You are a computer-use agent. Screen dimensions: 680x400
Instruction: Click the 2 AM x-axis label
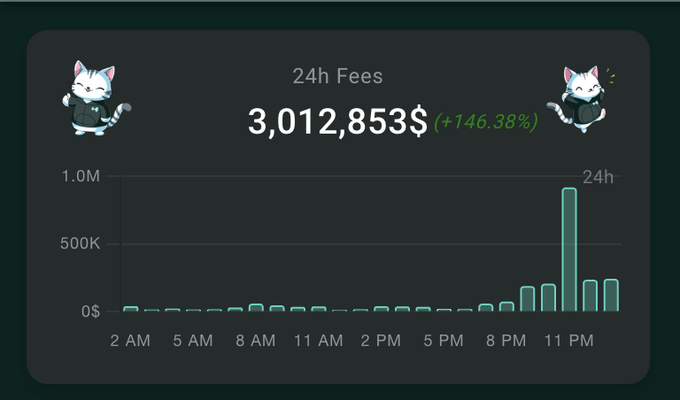pyautogui.click(x=130, y=341)
